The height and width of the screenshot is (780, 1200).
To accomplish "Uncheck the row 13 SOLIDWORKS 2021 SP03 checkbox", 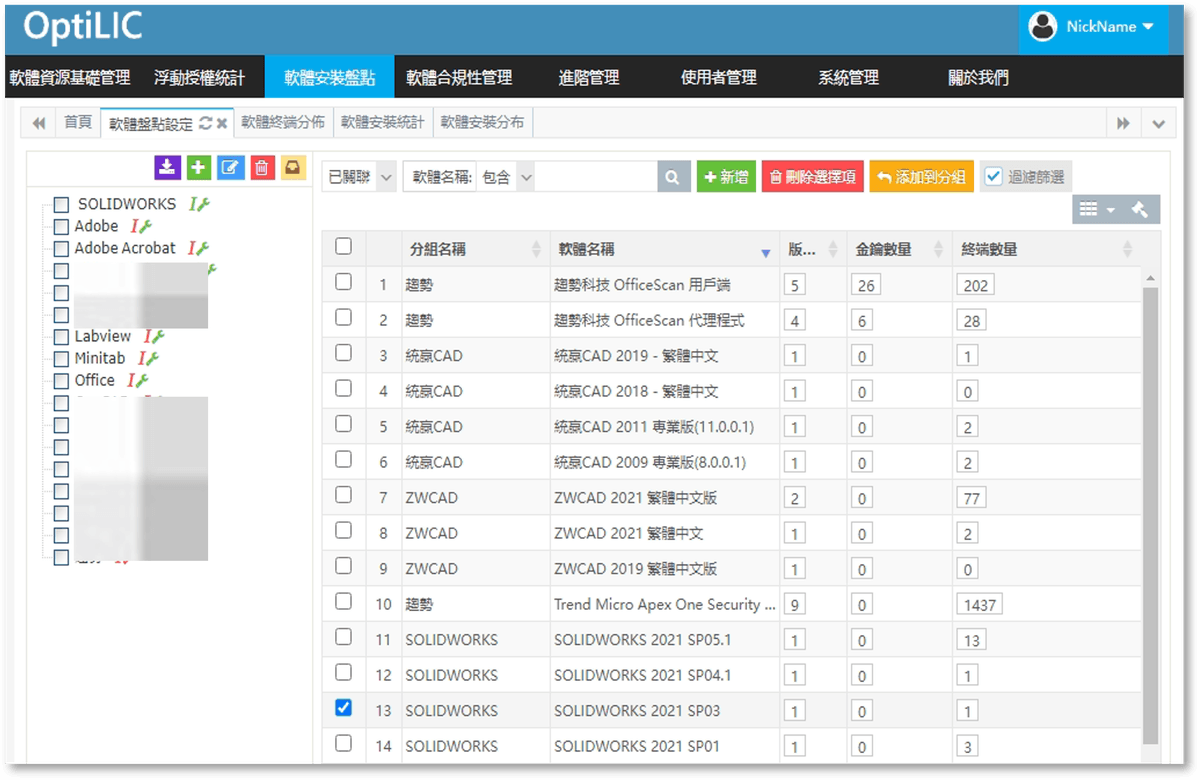I will tap(343, 708).
